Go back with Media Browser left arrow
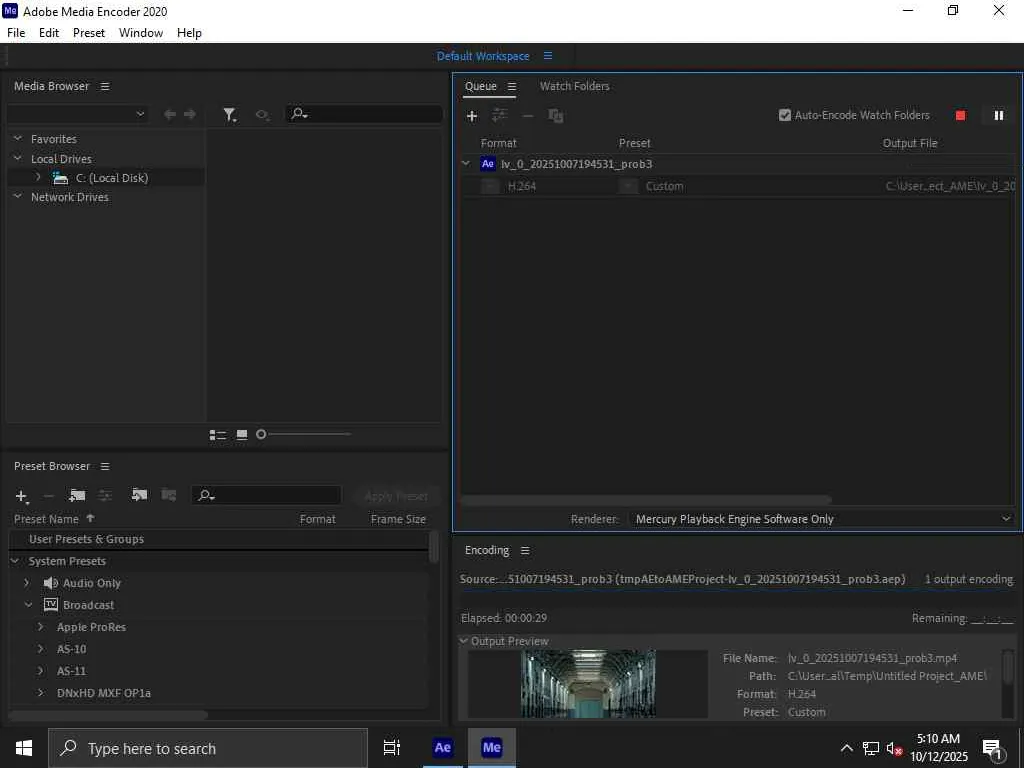 (x=170, y=114)
